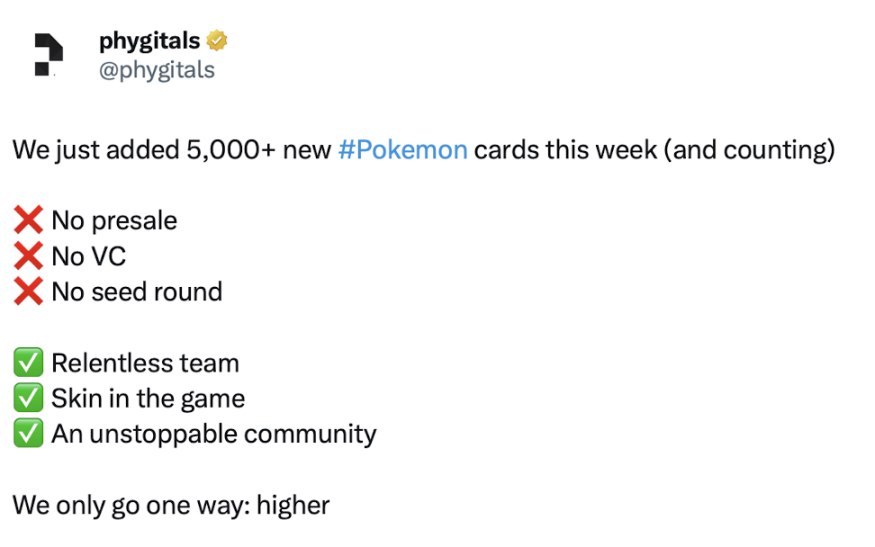Click the phygitals profile avatar logo
Viewport: 875px width, 547px height.
(47, 55)
